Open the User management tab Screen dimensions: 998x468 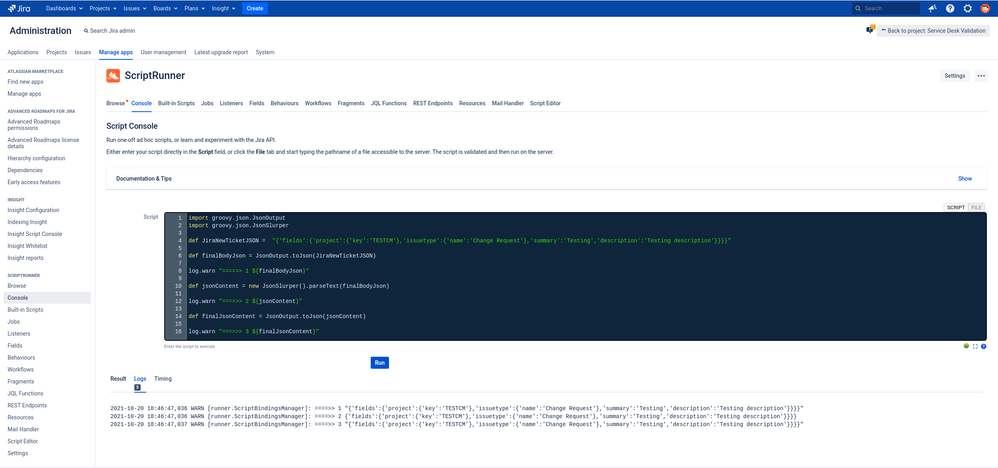click(164, 52)
